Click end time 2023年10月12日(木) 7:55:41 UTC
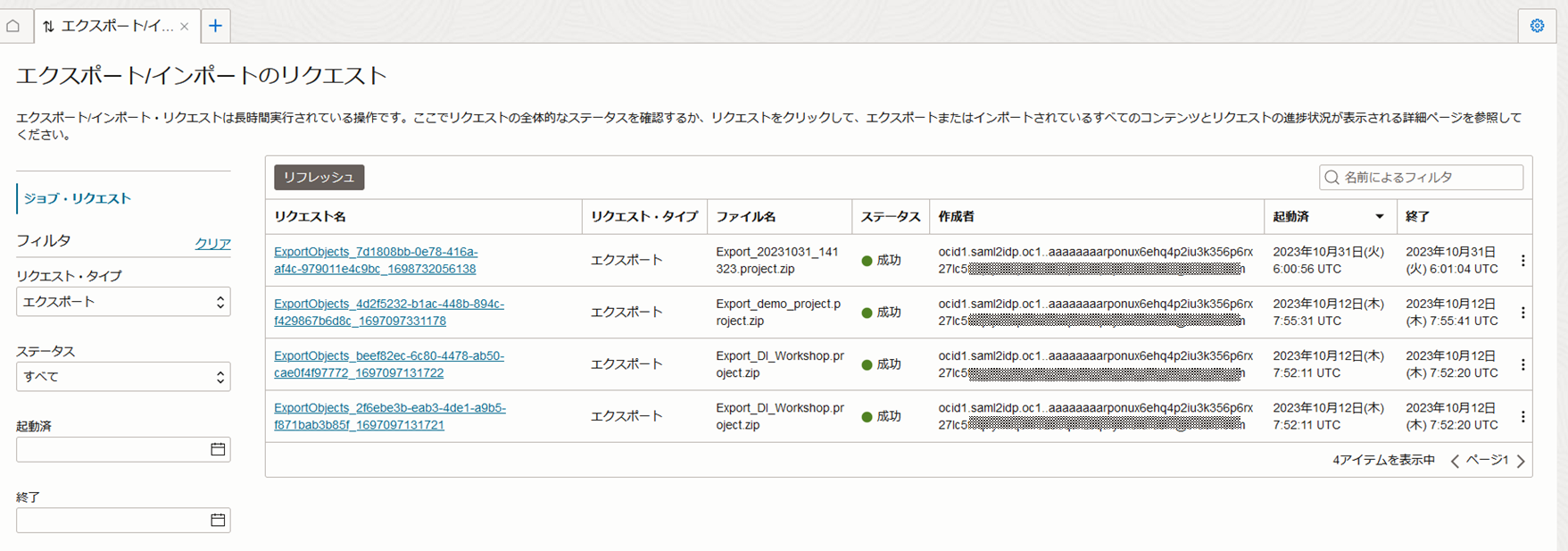Image resolution: width=1568 pixels, height=551 pixels. click(1452, 312)
